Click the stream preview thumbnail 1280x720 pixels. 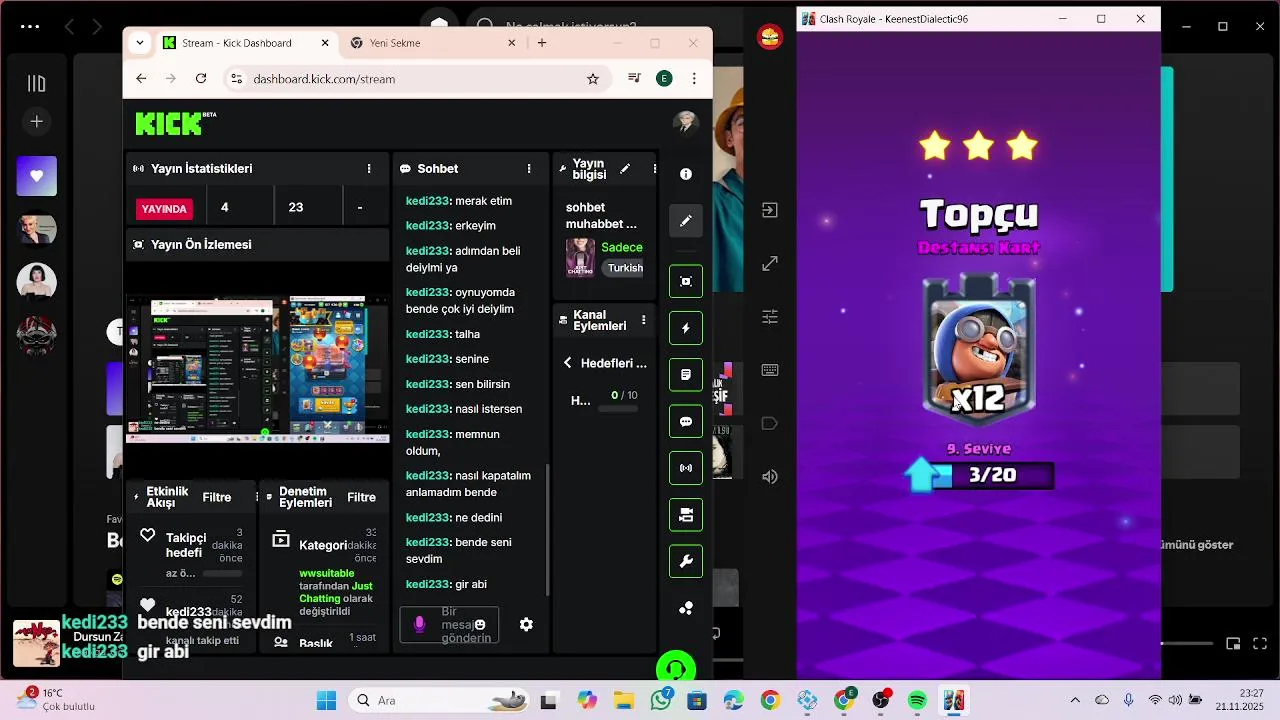pos(258,369)
